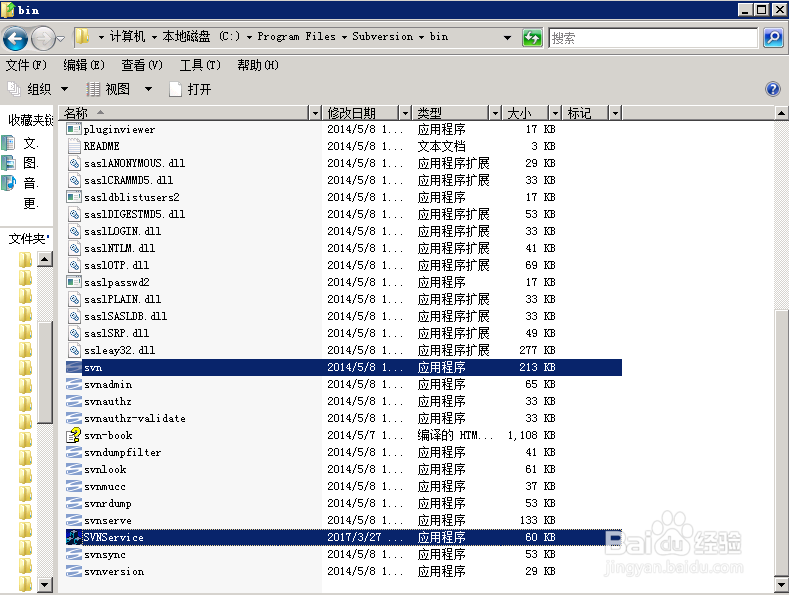Click the svnversion application icon

click(74, 571)
